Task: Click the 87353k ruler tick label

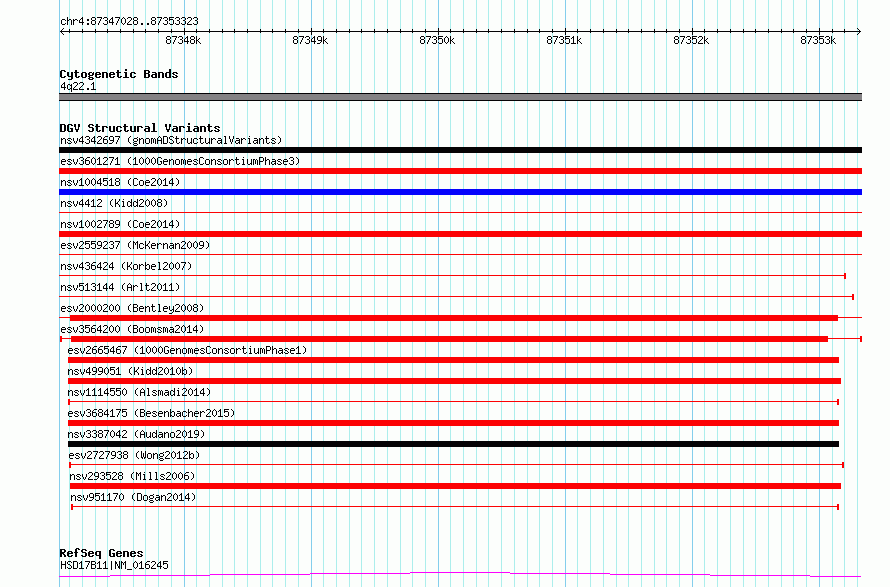Action: tap(818, 40)
